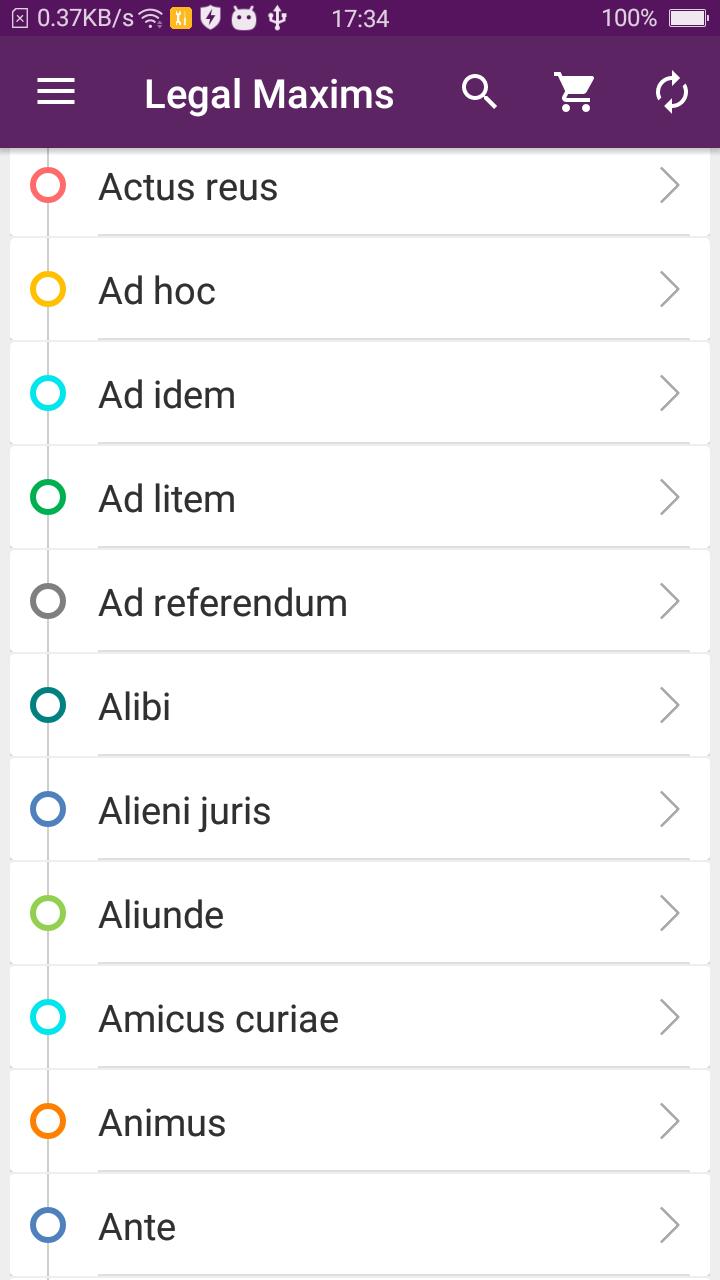Tap the Legal Maxims title
The width and height of the screenshot is (720, 1280).
pyautogui.click(x=269, y=94)
